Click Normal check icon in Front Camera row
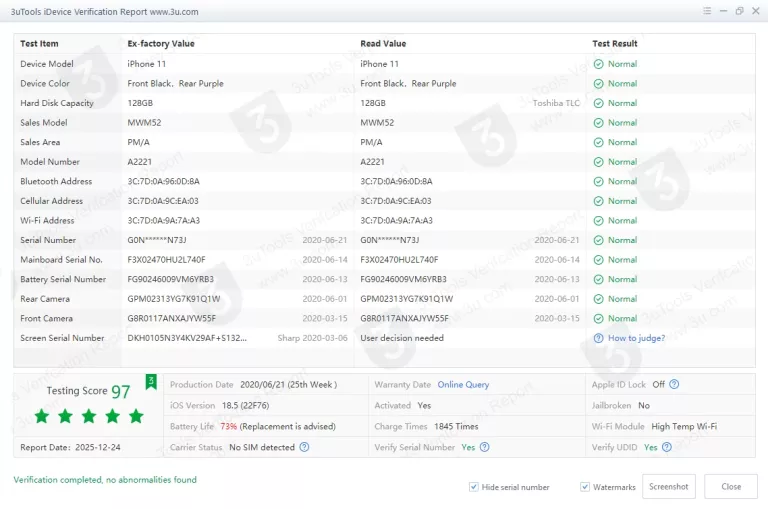 click(598, 318)
